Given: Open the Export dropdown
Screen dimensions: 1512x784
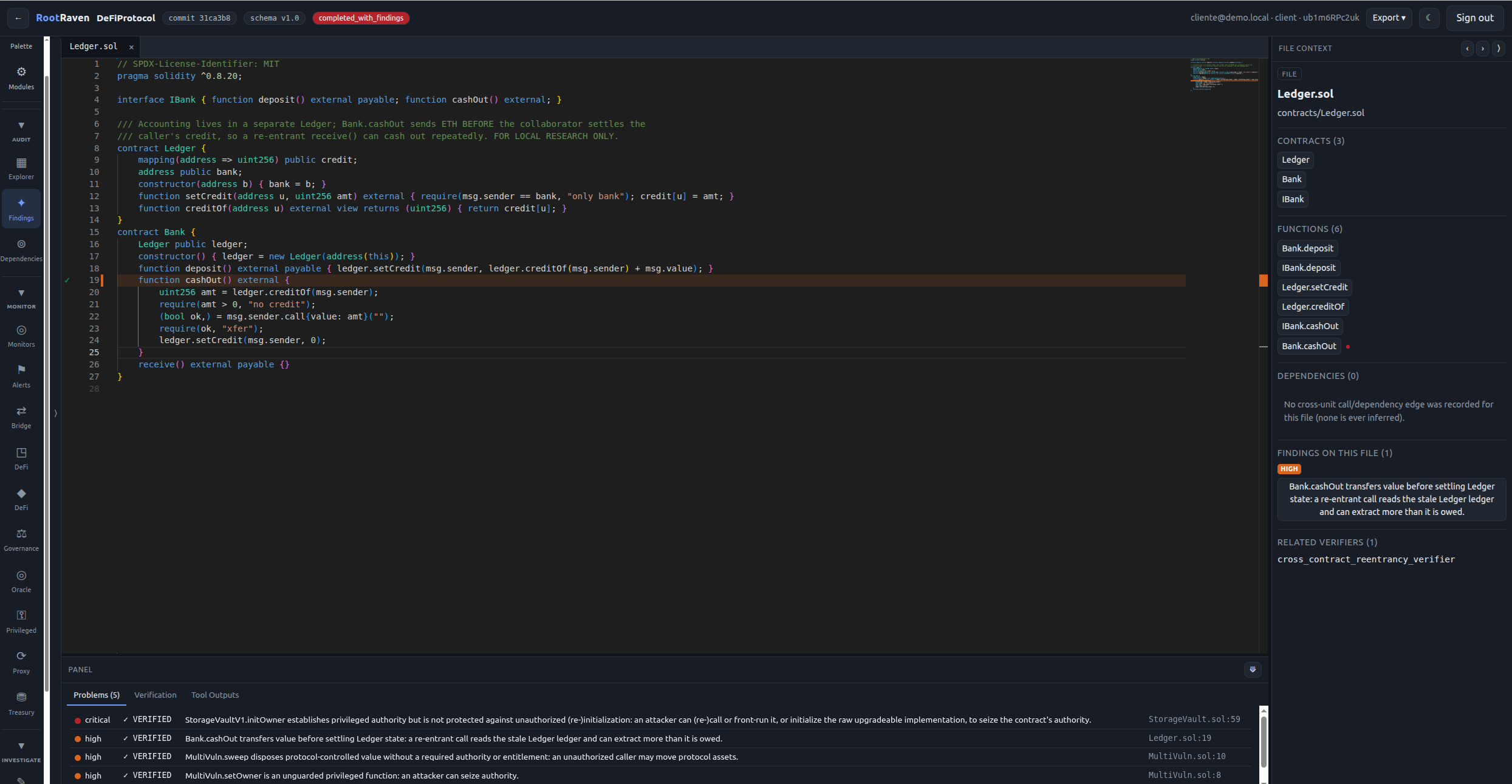Looking at the screenshot, I should pyautogui.click(x=1389, y=18).
